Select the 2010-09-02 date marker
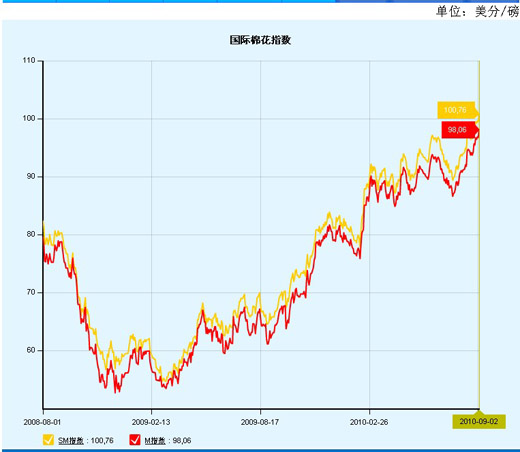The width and height of the screenshot is (520, 452). (x=479, y=422)
